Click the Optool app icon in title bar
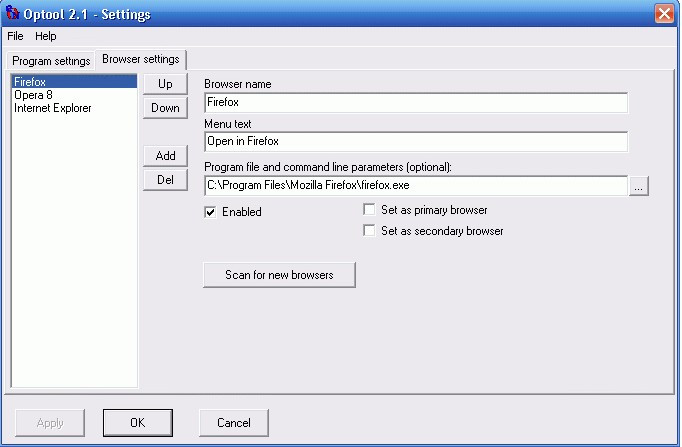682x447 pixels. coord(12,13)
